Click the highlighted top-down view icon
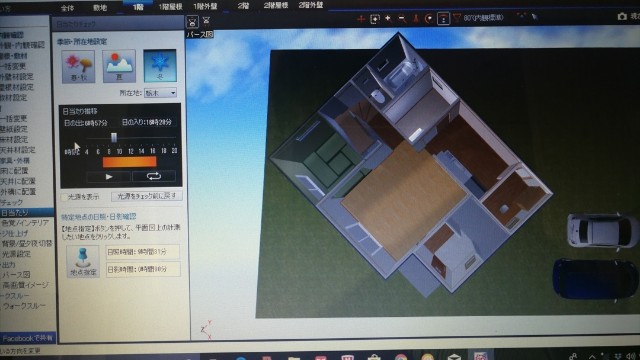The width and height of the screenshot is (640, 360). click(x=443, y=18)
